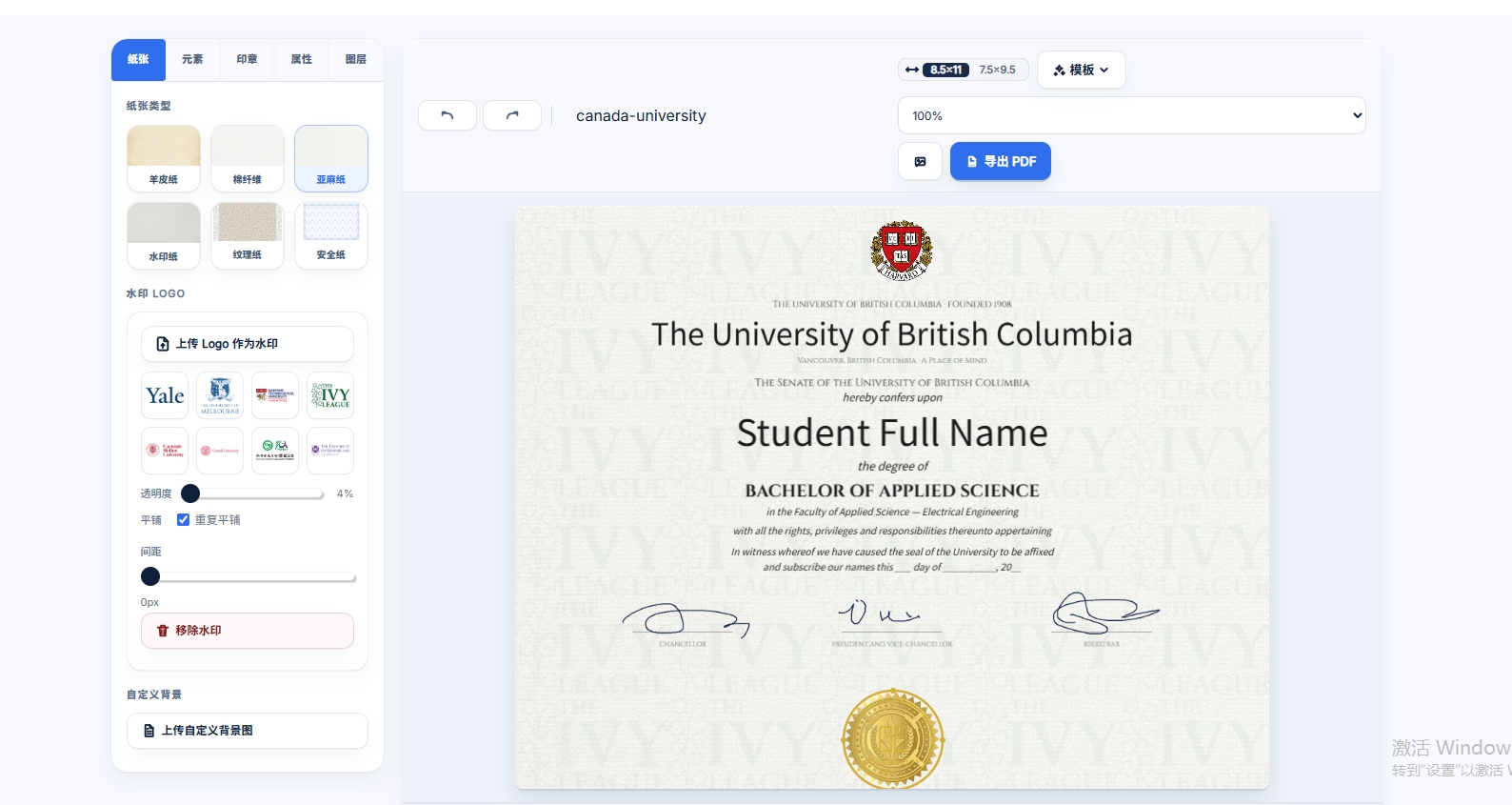Choose the 安全纸 paper type
This screenshot has height=805, width=1512.
331,235
